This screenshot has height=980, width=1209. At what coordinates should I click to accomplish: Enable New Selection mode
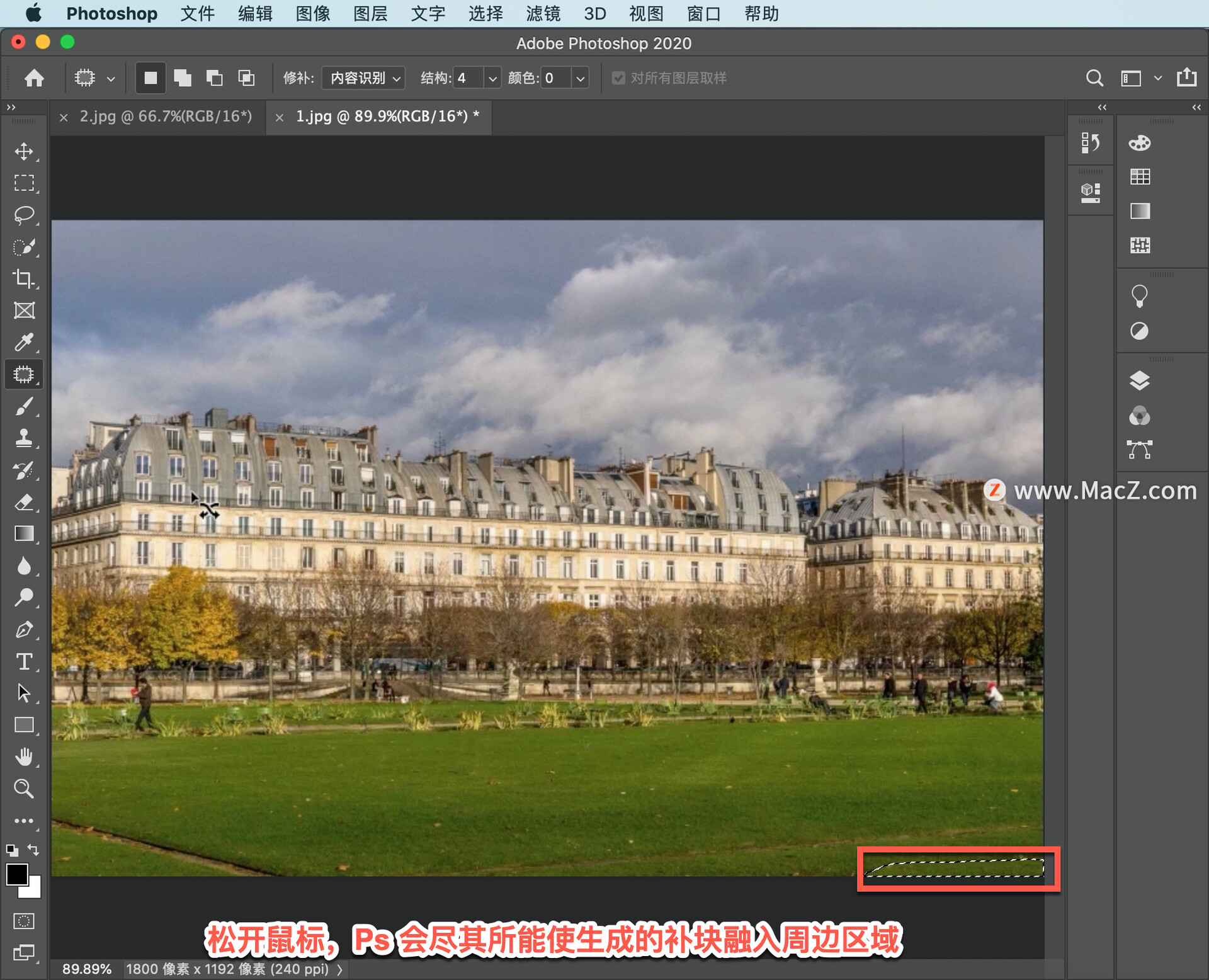click(x=150, y=77)
